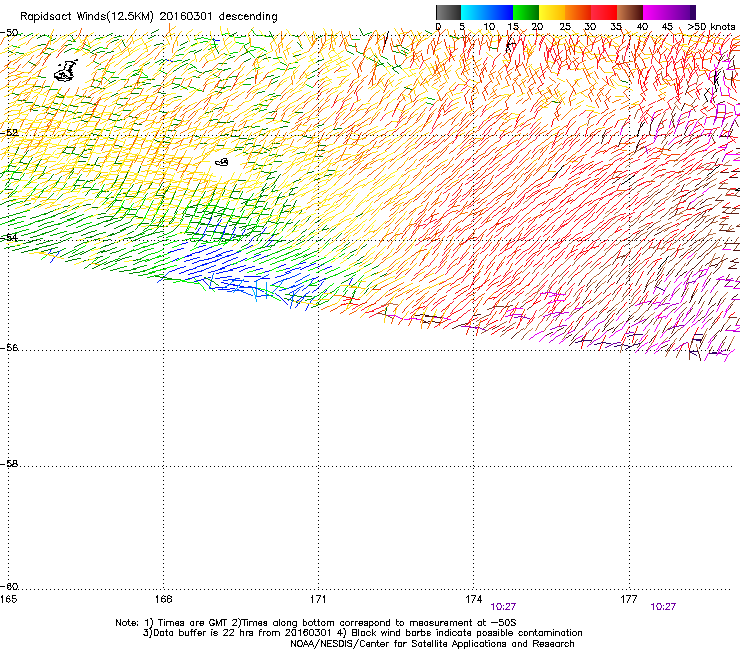Viewport: 740px width, 650px height.
Task: Click the 'NOAA/NESDIS/Center for Satellite Applications' credit
Action: click(432, 644)
